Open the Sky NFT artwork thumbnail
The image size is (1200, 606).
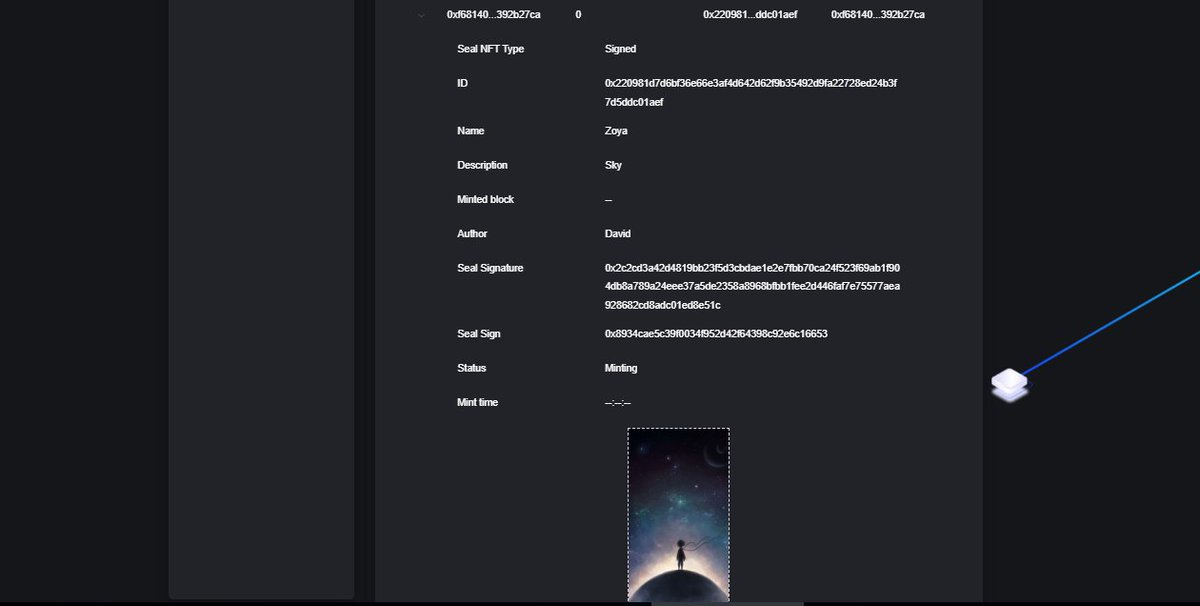pyautogui.click(x=678, y=515)
